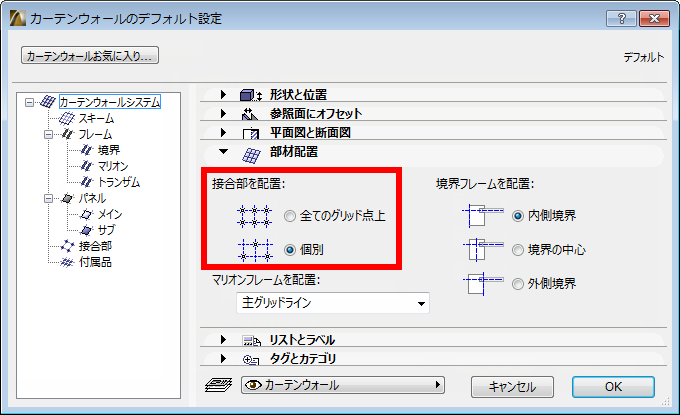Click the マリオン frame icon
Viewport: 680px width, 415px height.
(x=87, y=166)
